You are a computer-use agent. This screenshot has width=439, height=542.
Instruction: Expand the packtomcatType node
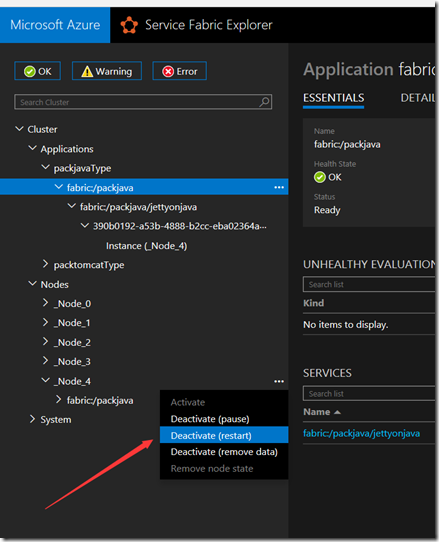click(45, 264)
